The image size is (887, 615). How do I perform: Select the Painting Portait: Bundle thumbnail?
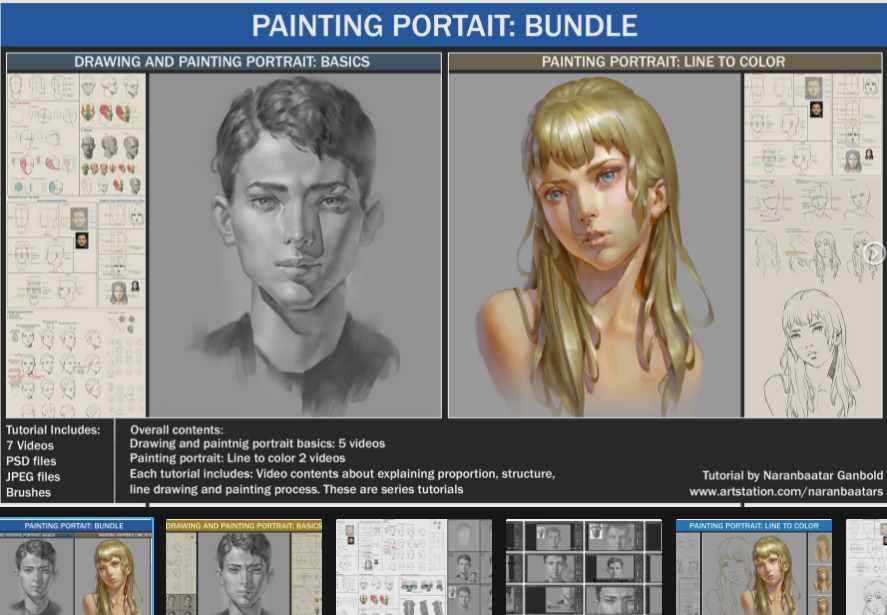(76, 566)
